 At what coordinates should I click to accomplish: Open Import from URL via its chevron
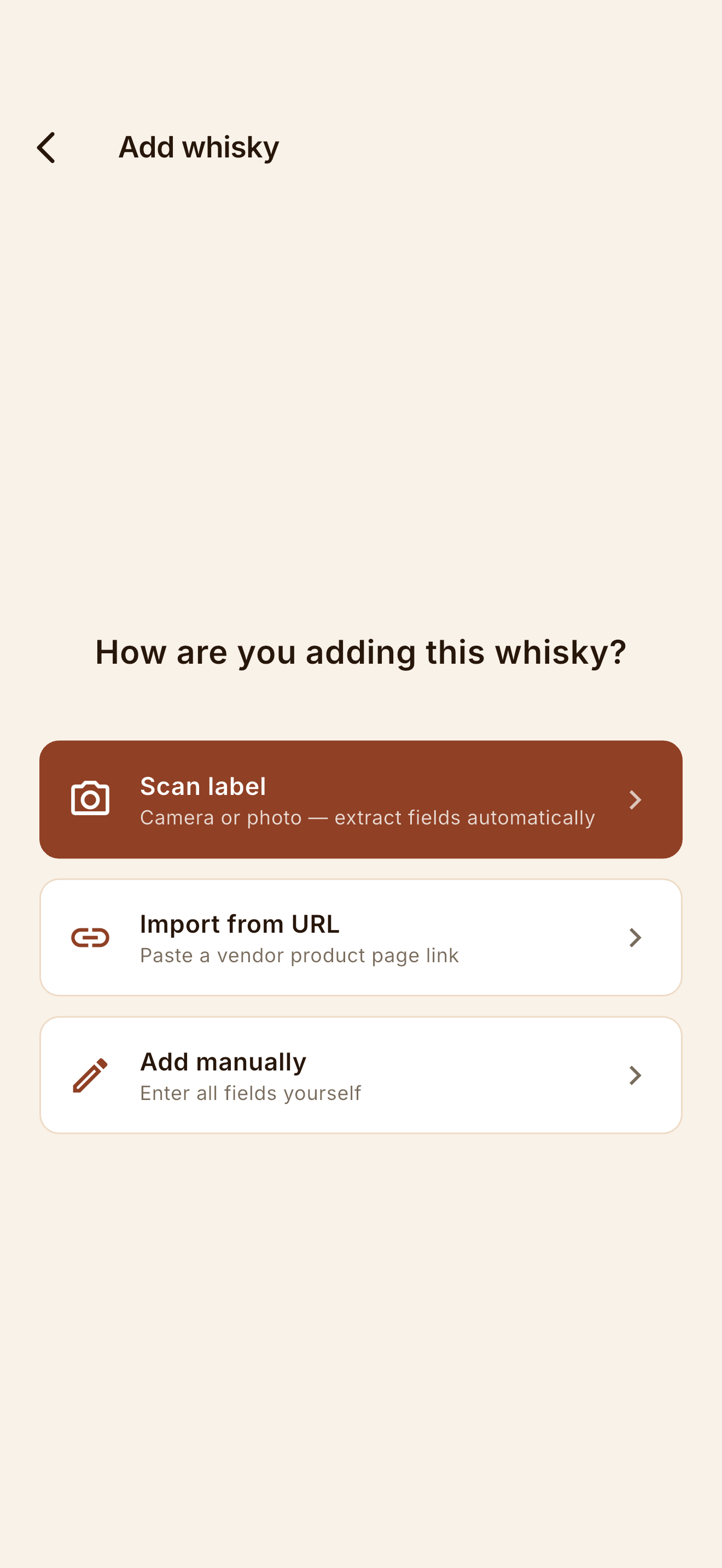pyautogui.click(x=635, y=938)
